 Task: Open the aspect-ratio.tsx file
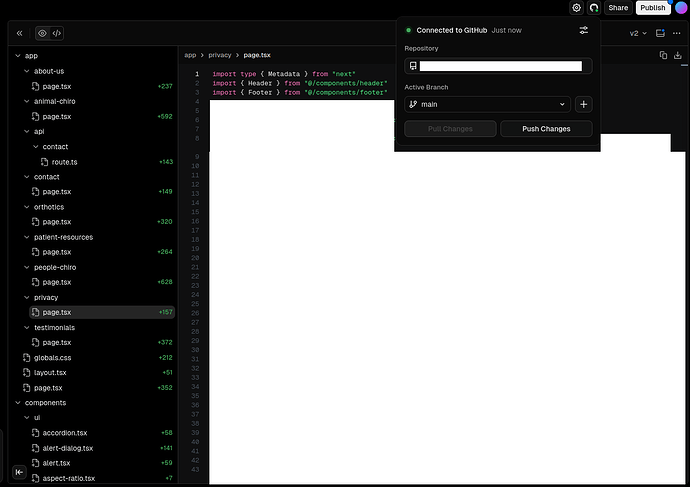click(x=69, y=478)
